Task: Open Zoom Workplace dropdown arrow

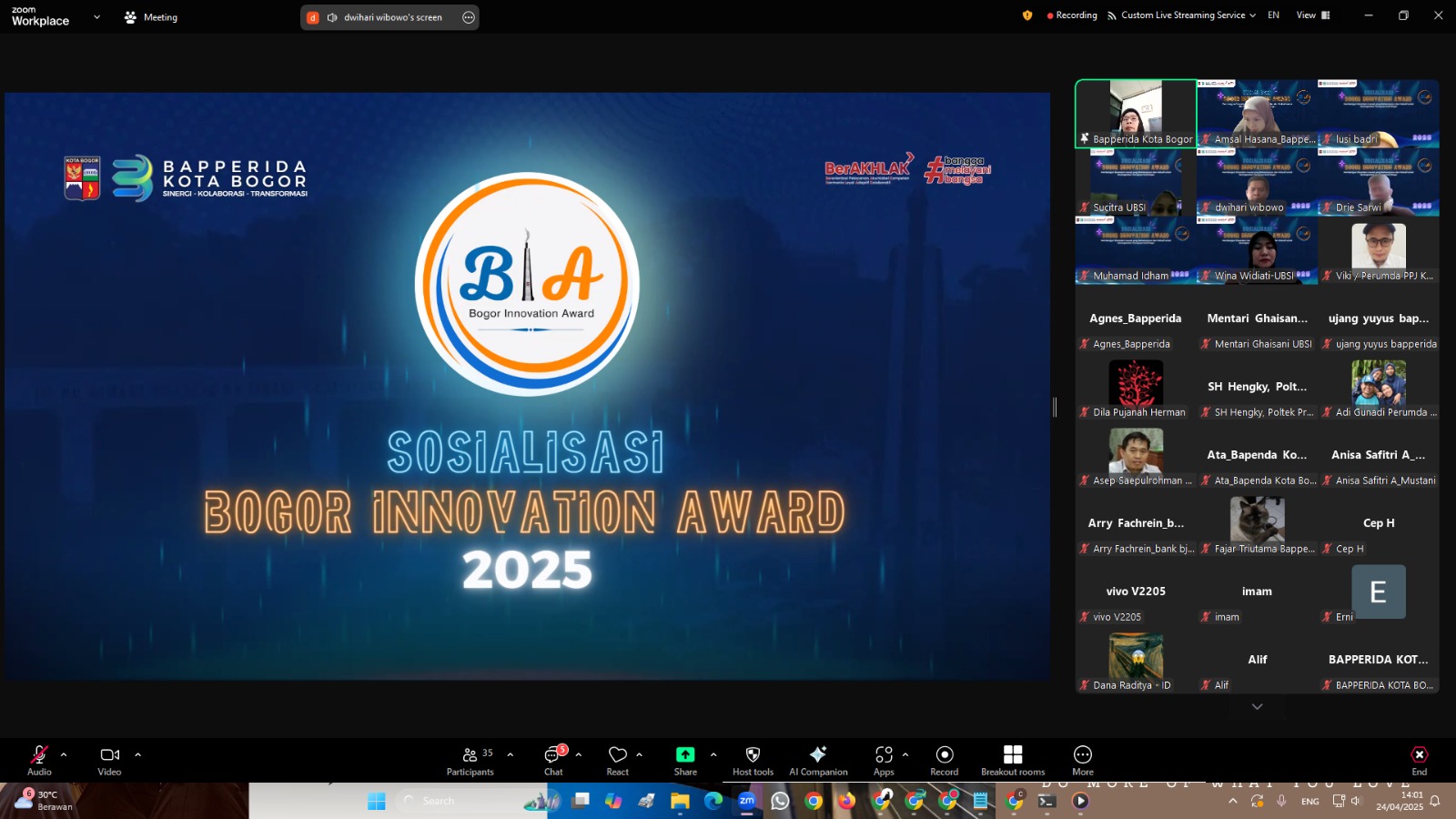Action: tap(96, 17)
